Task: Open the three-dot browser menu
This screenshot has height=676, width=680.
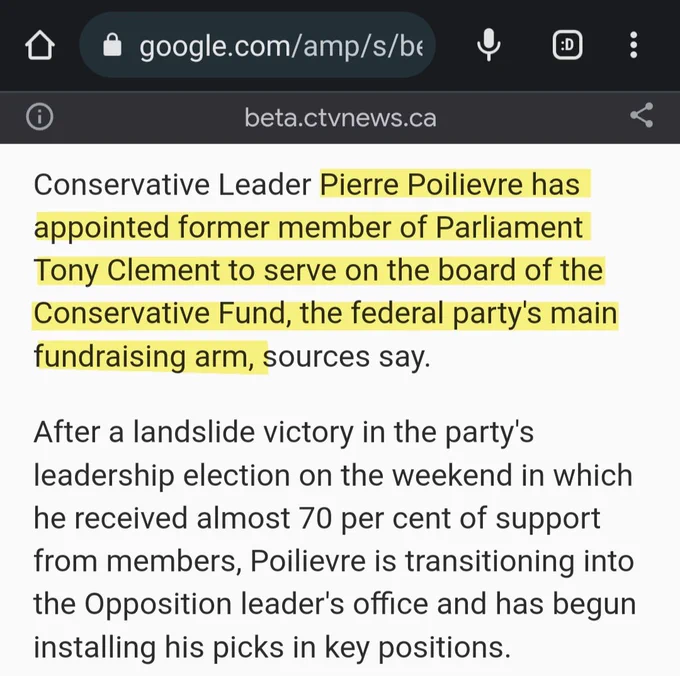Action: click(634, 45)
